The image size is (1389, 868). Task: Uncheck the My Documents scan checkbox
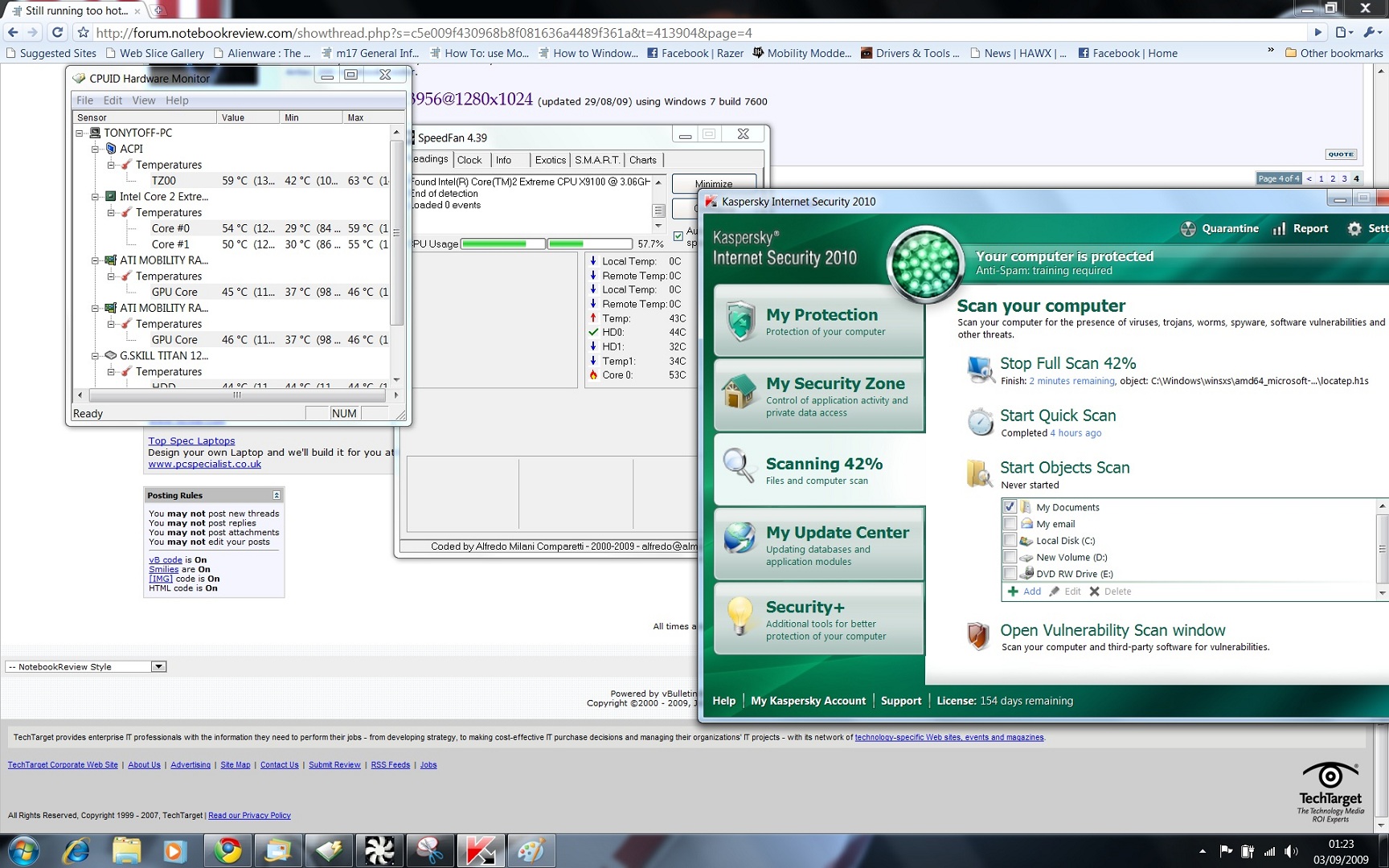point(1010,507)
